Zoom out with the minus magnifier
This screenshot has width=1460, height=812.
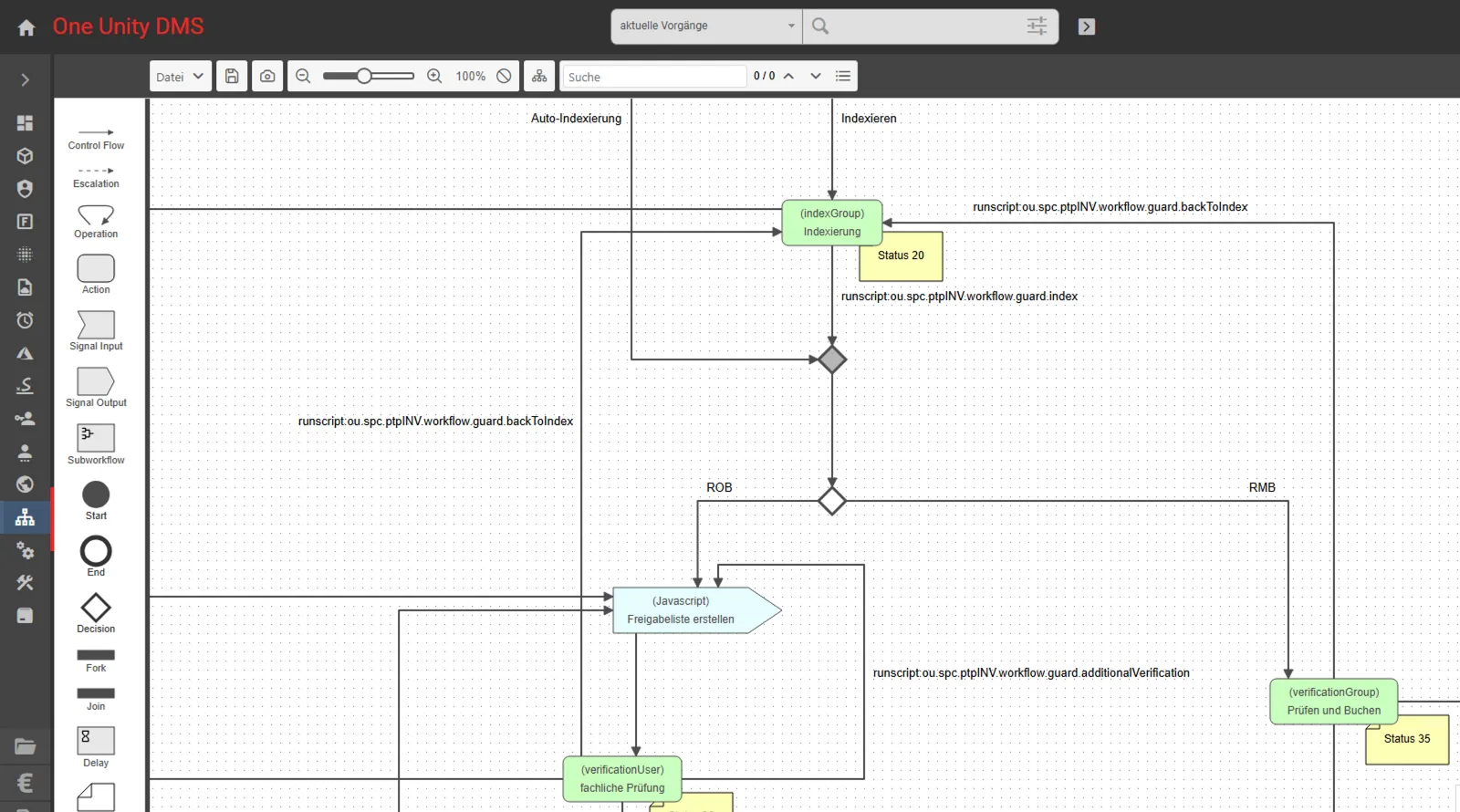pyautogui.click(x=304, y=77)
